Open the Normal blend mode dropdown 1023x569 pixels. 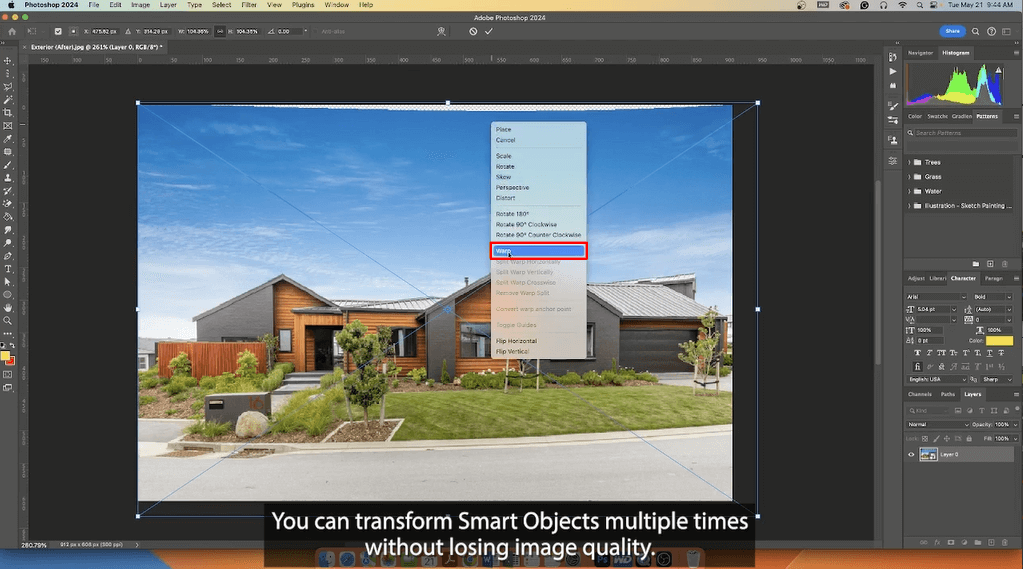[x=938, y=425]
